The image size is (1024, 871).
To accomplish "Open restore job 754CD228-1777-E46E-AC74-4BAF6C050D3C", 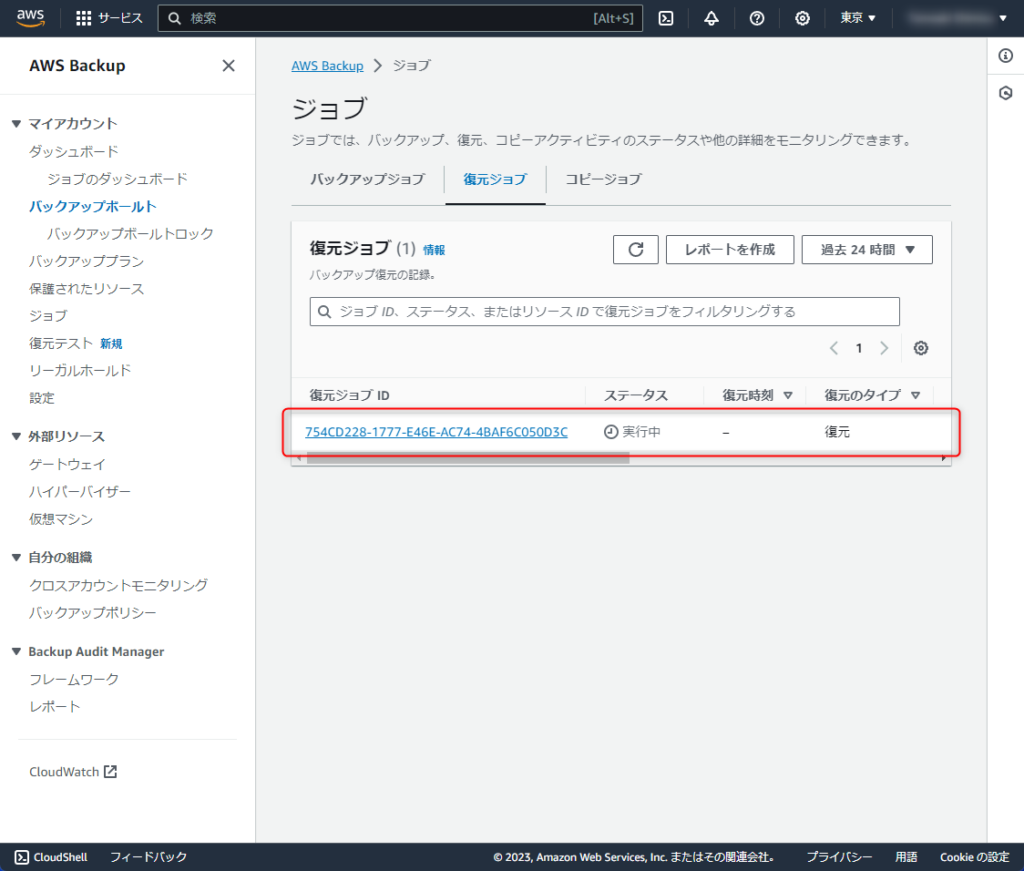I will 436,432.
